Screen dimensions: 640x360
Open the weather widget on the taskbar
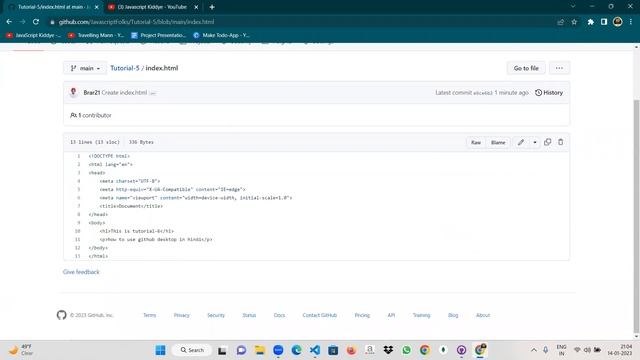pos(21,350)
